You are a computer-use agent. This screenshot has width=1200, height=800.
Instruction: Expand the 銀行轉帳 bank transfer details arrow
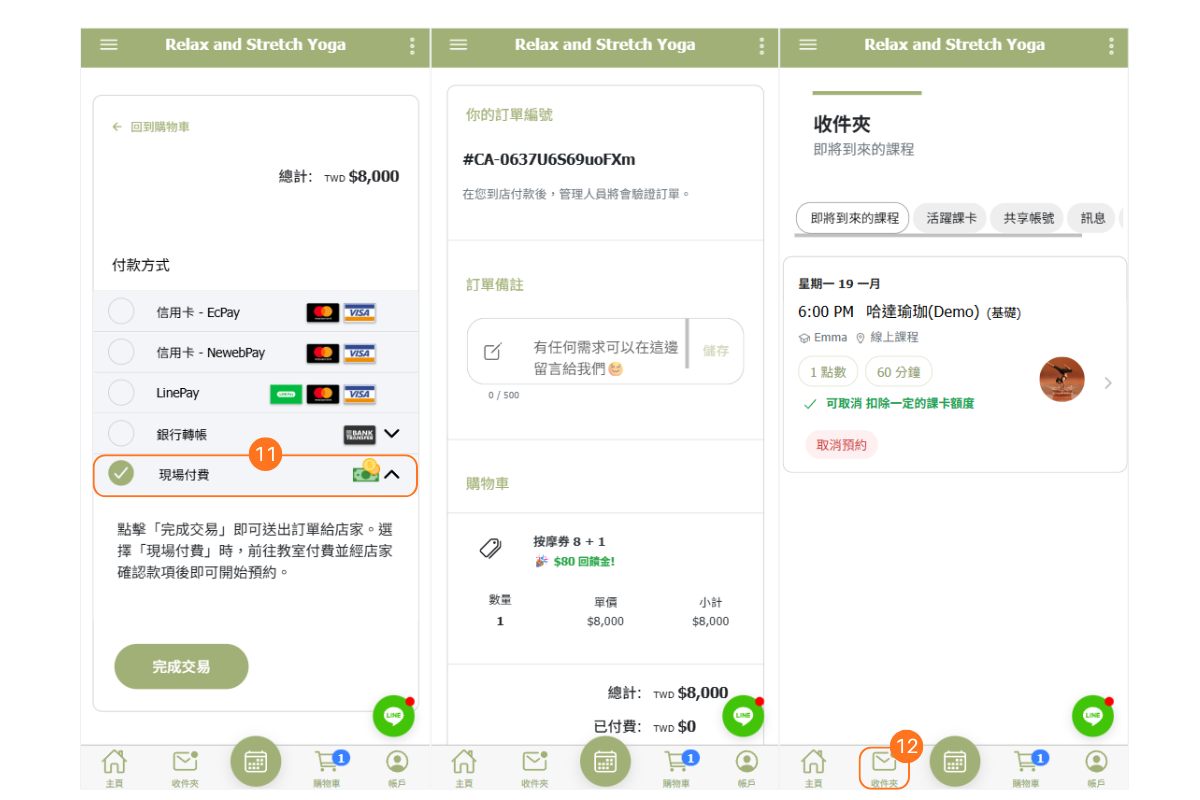[392, 434]
